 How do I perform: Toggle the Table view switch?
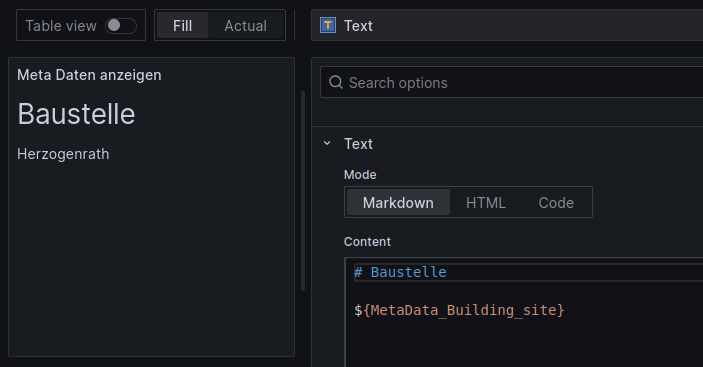click(121, 26)
